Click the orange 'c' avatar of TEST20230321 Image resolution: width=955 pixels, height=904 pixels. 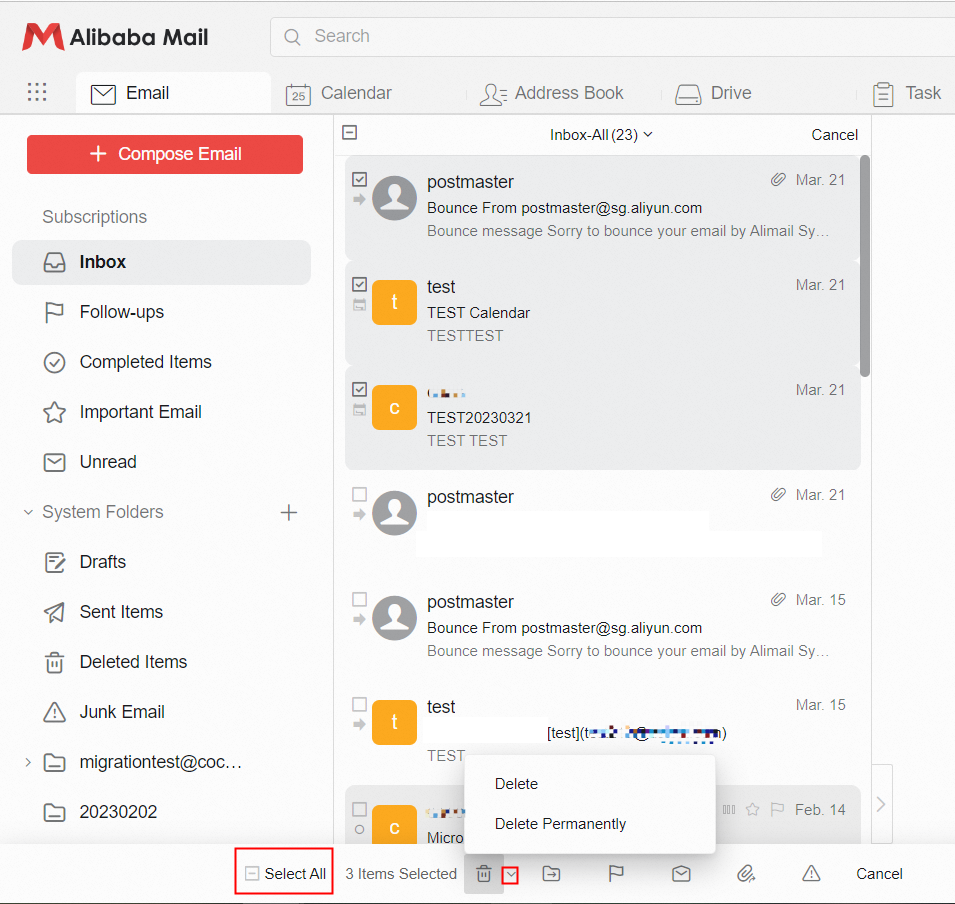tap(395, 408)
